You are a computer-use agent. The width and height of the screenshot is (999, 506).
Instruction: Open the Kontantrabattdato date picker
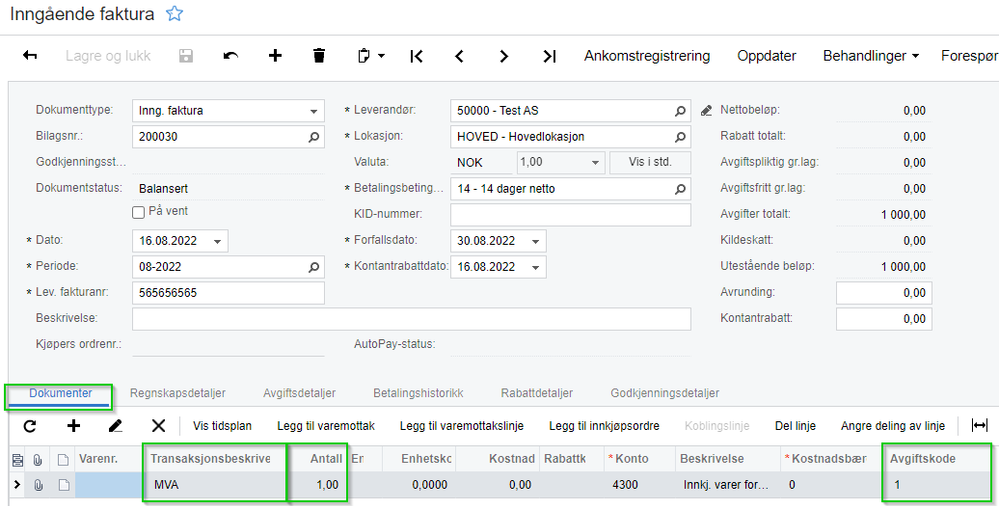tap(535, 268)
